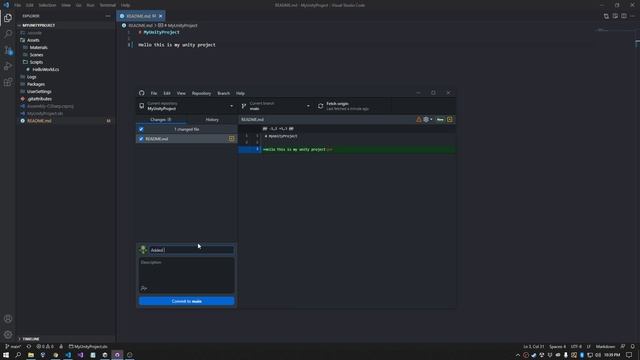
Task: Click the commit summary field containing 'Added'
Action: coord(191,250)
